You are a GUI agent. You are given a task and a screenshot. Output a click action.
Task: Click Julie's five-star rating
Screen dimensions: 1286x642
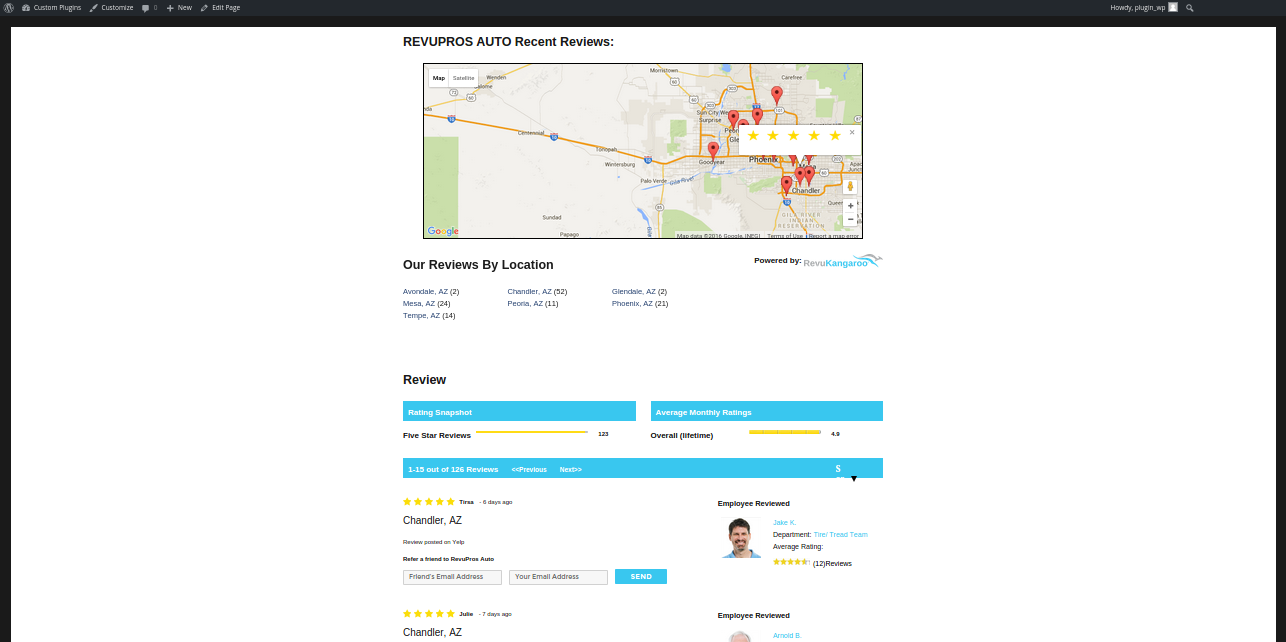click(429, 614)
